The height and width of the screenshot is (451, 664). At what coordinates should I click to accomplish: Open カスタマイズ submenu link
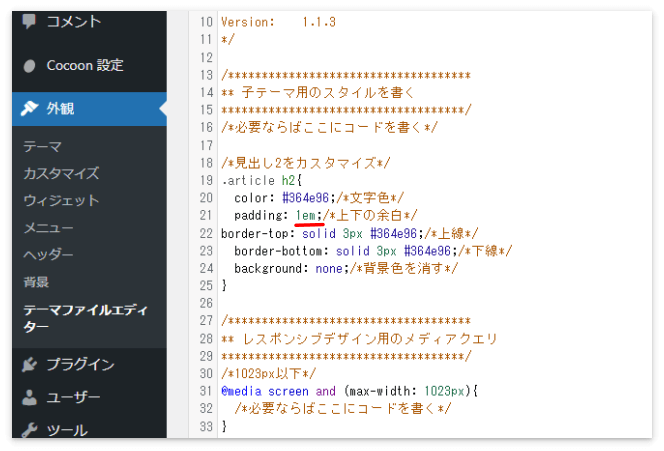click(61, 173)
